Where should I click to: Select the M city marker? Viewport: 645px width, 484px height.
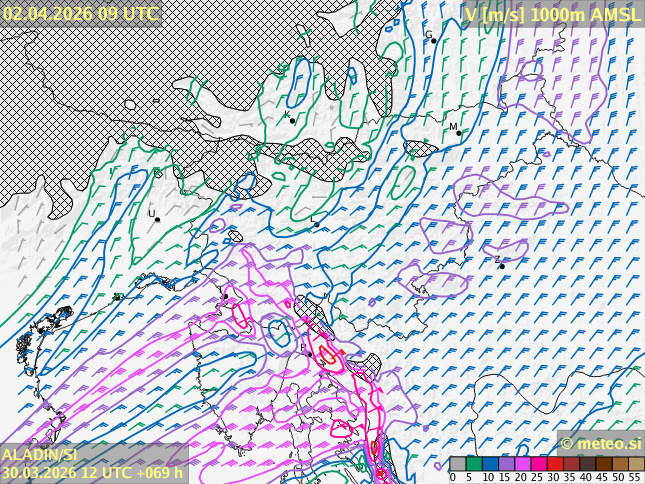(458, 132)
